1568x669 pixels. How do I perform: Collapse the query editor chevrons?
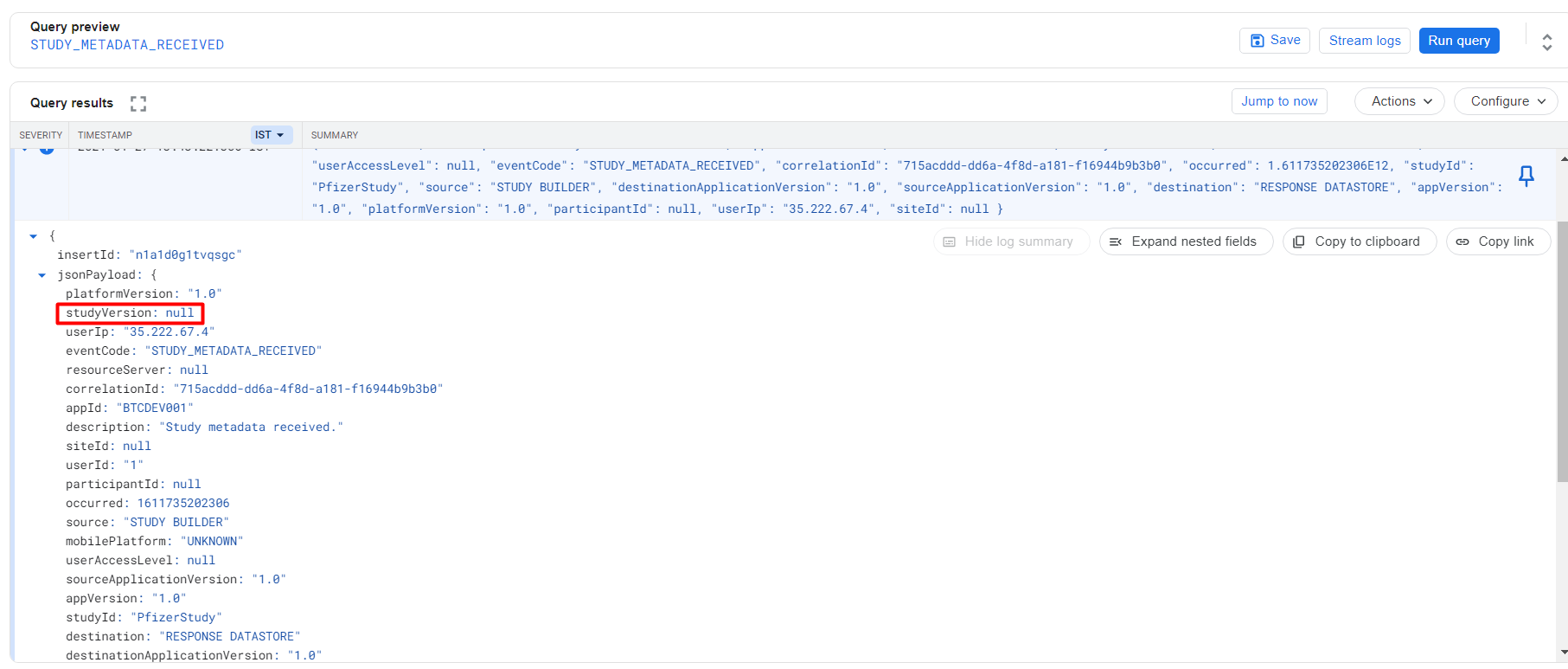pos(1547,41)
